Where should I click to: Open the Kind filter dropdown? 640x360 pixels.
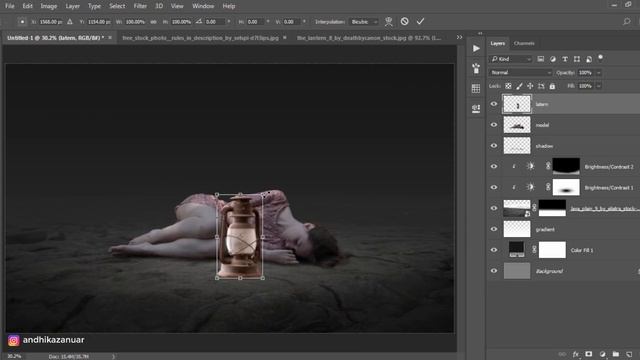511,59
